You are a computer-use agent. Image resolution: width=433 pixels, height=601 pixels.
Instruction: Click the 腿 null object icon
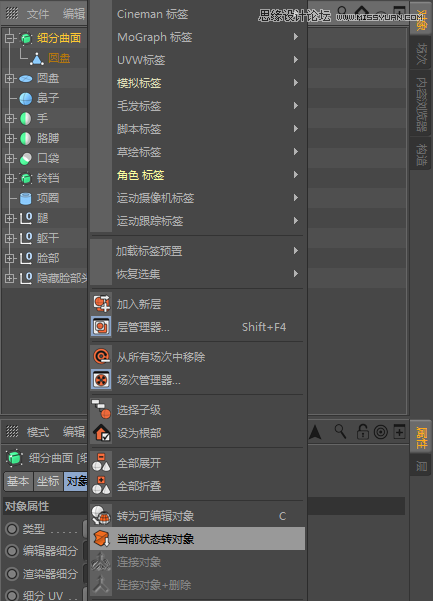coord(26,218)
